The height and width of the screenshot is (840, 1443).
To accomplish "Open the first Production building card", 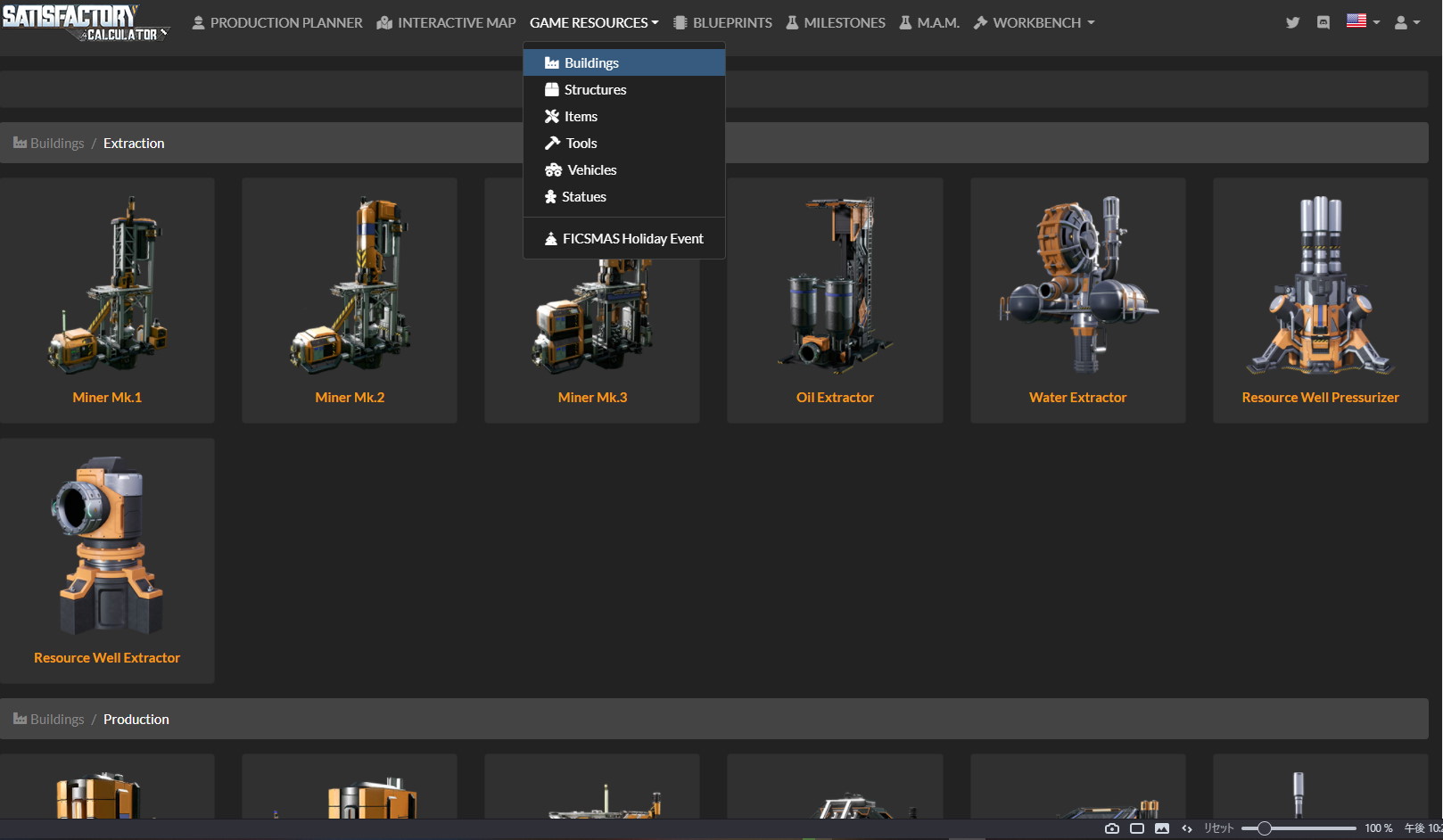I will point(107,786).
